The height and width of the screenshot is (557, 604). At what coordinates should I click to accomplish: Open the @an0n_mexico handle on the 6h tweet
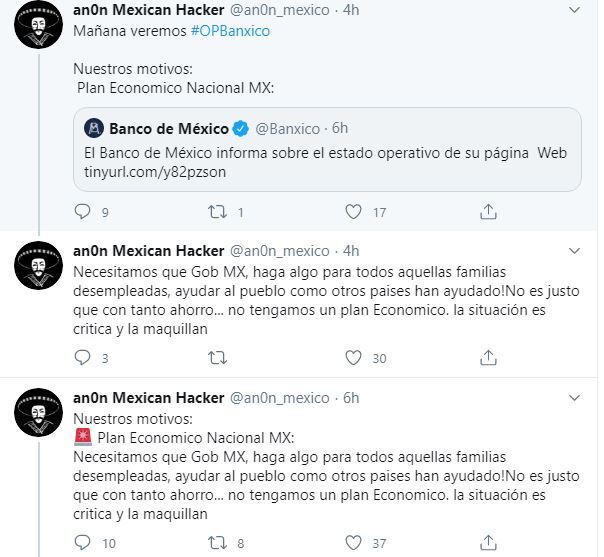coord(280,398)
